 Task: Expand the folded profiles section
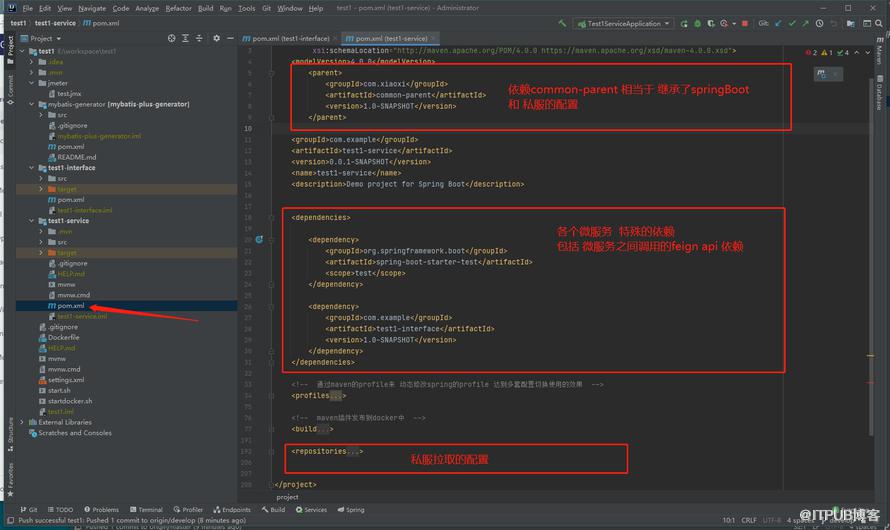(x=336, y=396)
